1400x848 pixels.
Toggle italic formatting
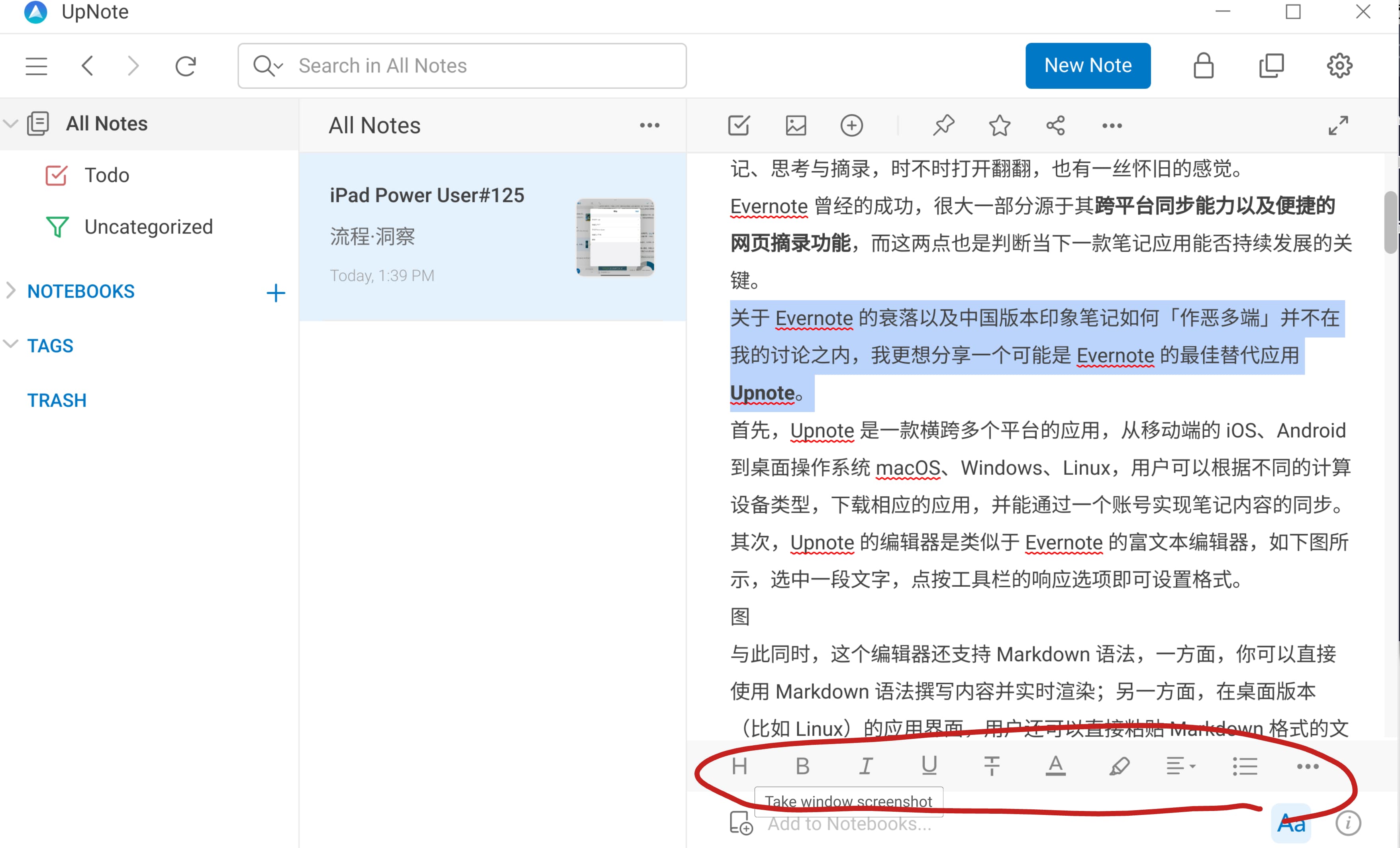coord(865,766)
